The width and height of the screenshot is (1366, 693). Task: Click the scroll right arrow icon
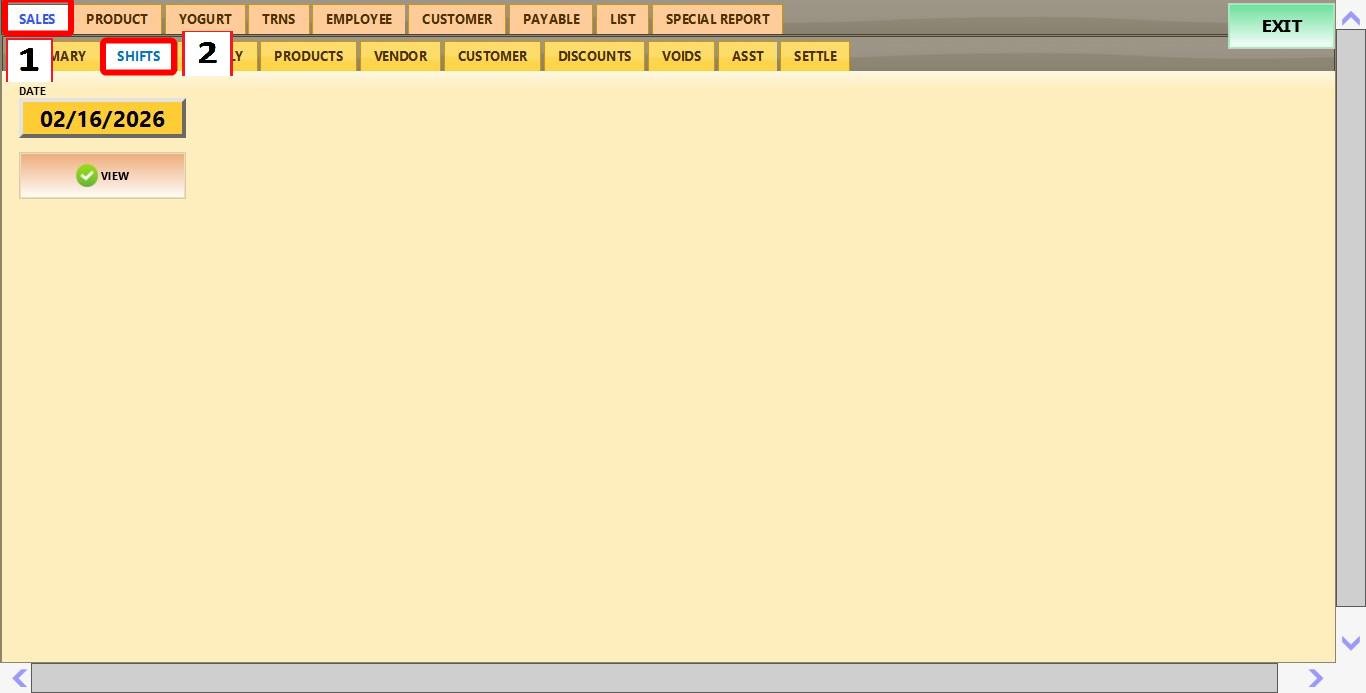click(x=1316, y=679)
